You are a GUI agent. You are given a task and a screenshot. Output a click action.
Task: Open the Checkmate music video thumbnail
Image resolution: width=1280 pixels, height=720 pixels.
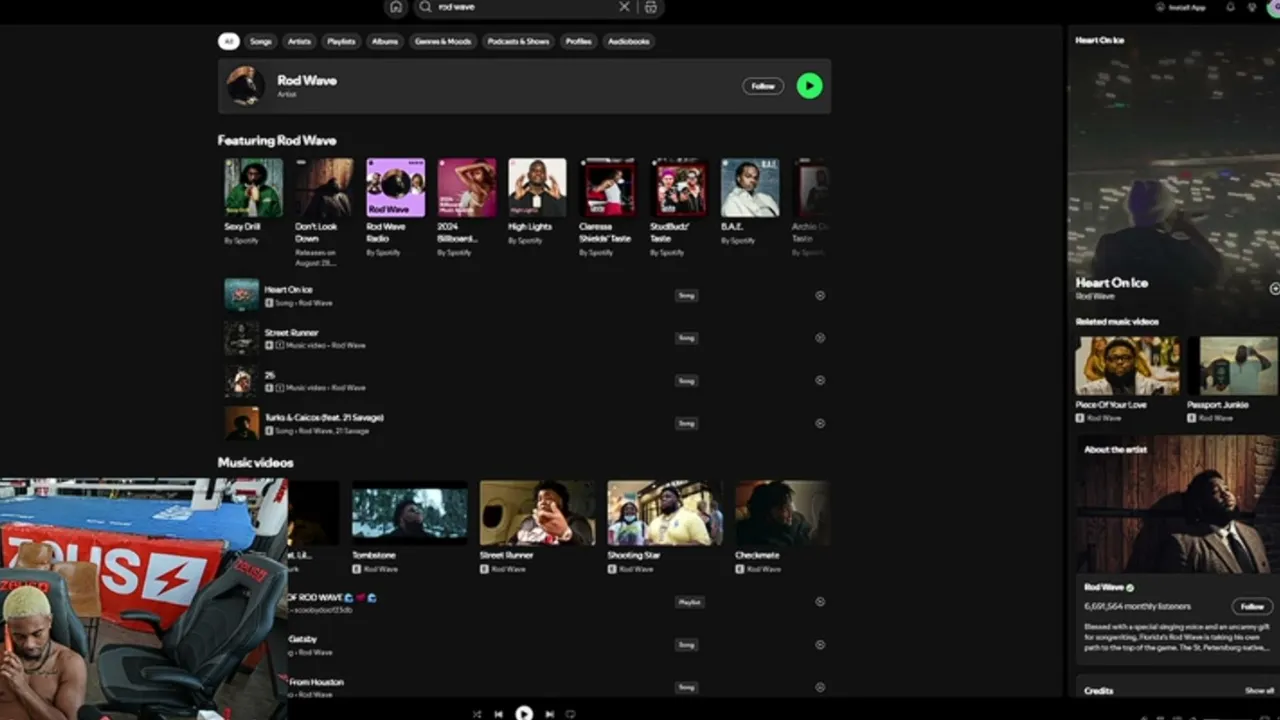click(782, 513)
